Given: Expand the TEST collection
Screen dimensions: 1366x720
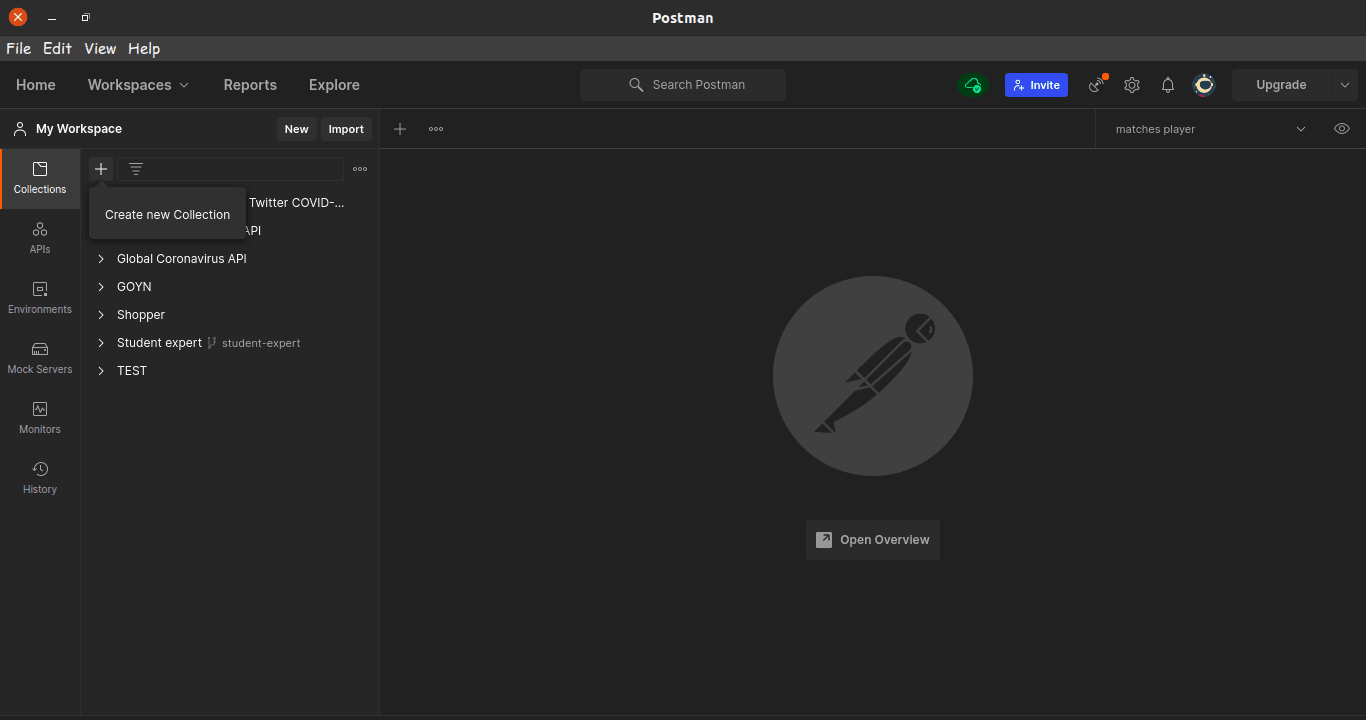Looking at the screenshot, I should click(101, 371).
